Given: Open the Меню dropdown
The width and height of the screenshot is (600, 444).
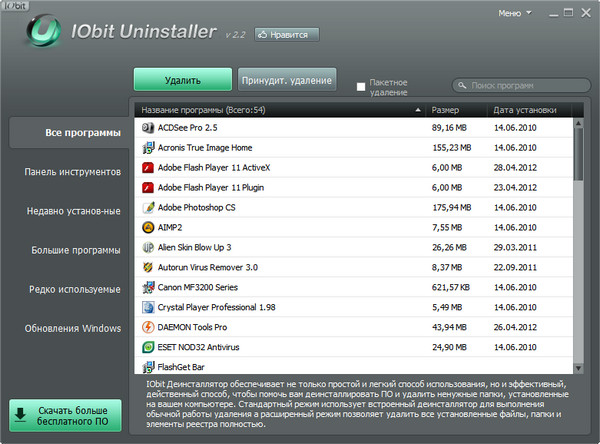Looking at the screenshot, I should tap(514, 14).
